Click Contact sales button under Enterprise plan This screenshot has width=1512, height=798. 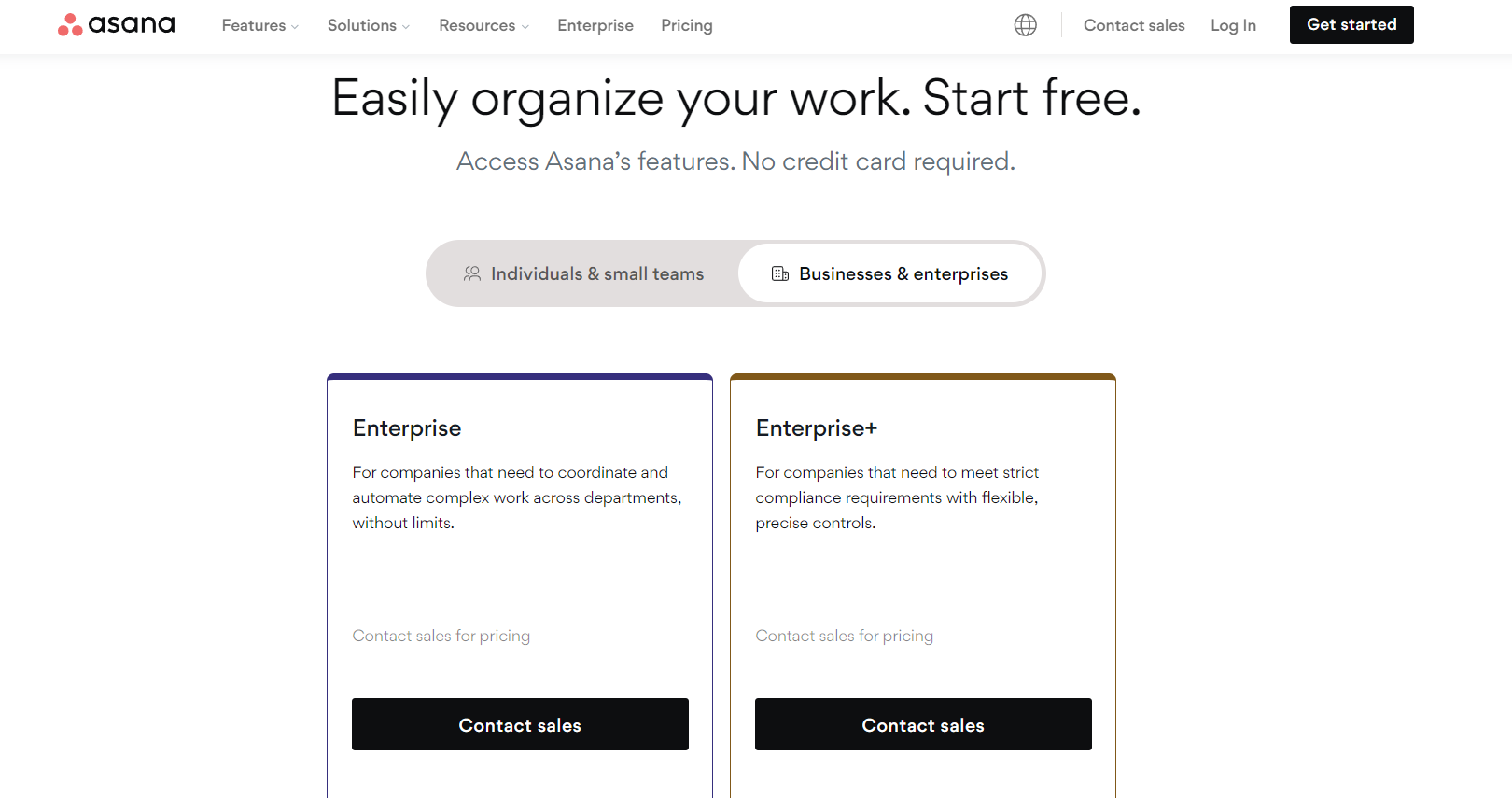[520, 724]
